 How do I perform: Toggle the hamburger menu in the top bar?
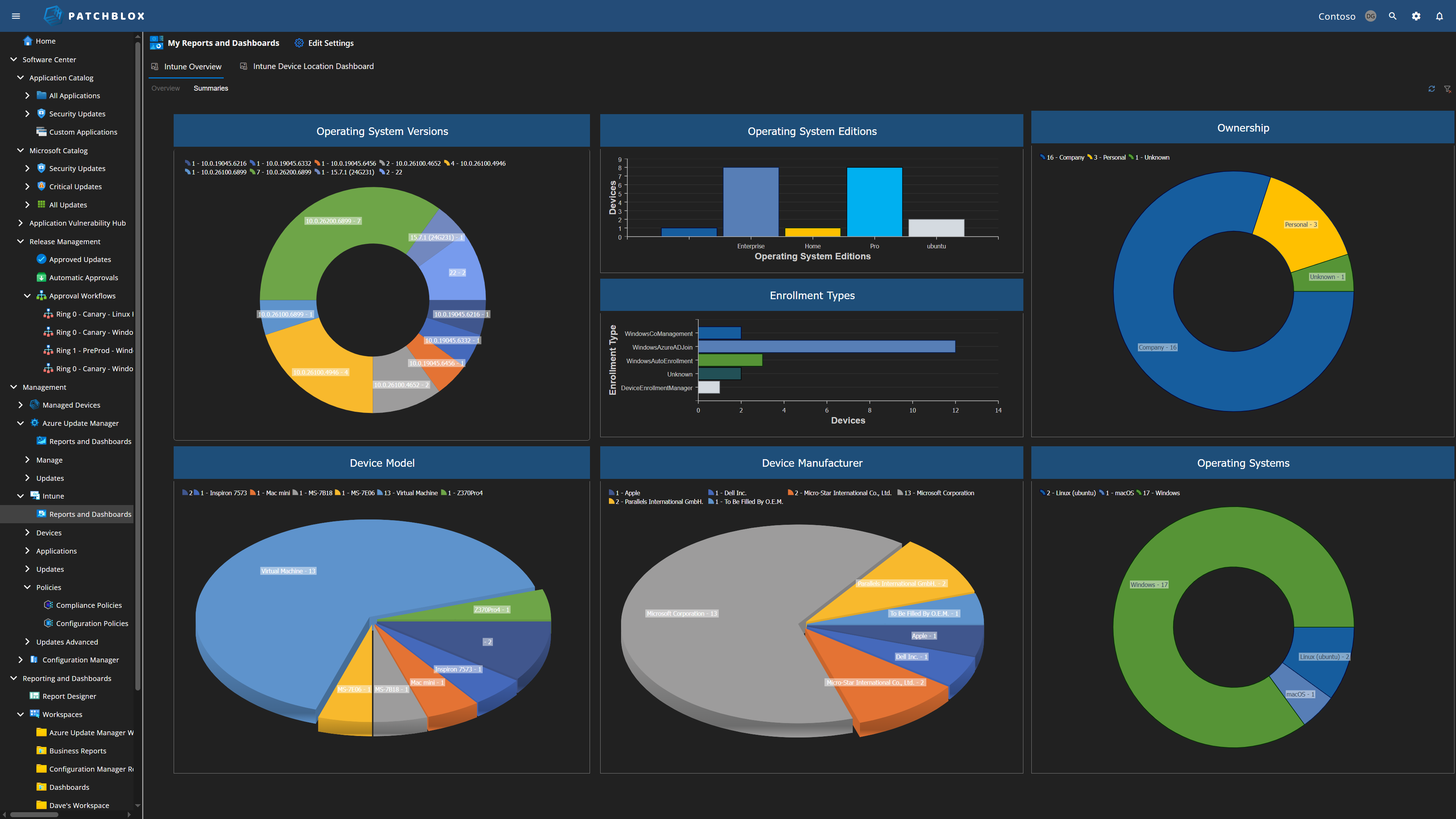(x=16, y=16)
